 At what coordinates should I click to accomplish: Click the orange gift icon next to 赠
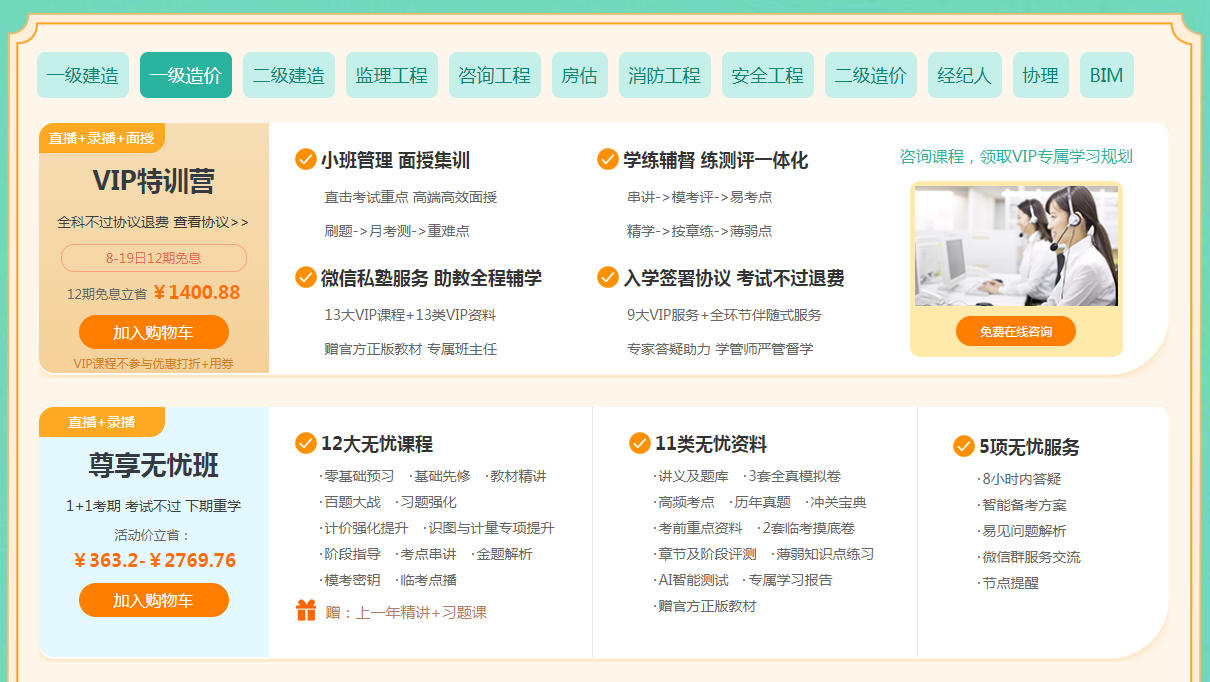(306, 611)
